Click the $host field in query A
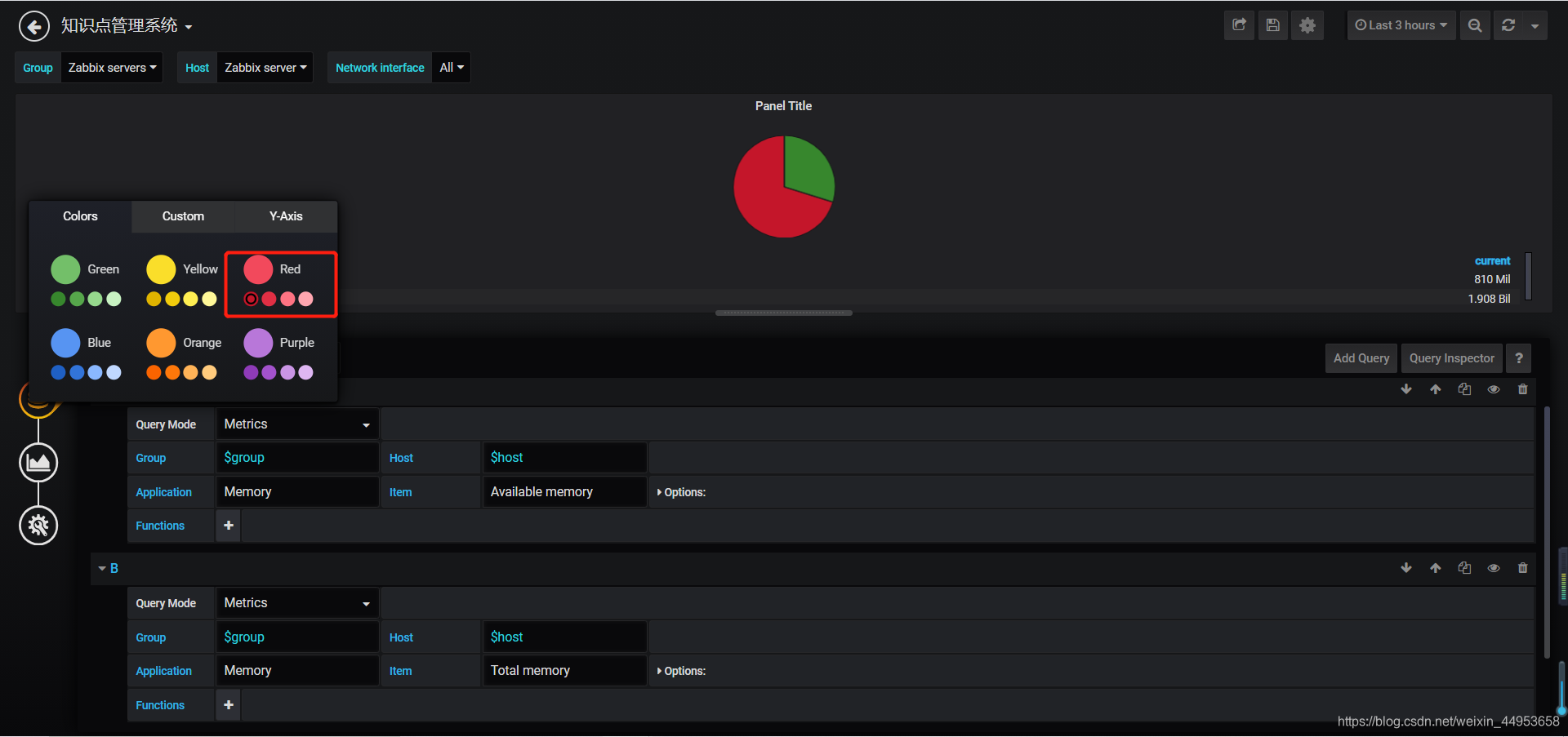This screenshot has width=1568, height=737. [564, 458]
